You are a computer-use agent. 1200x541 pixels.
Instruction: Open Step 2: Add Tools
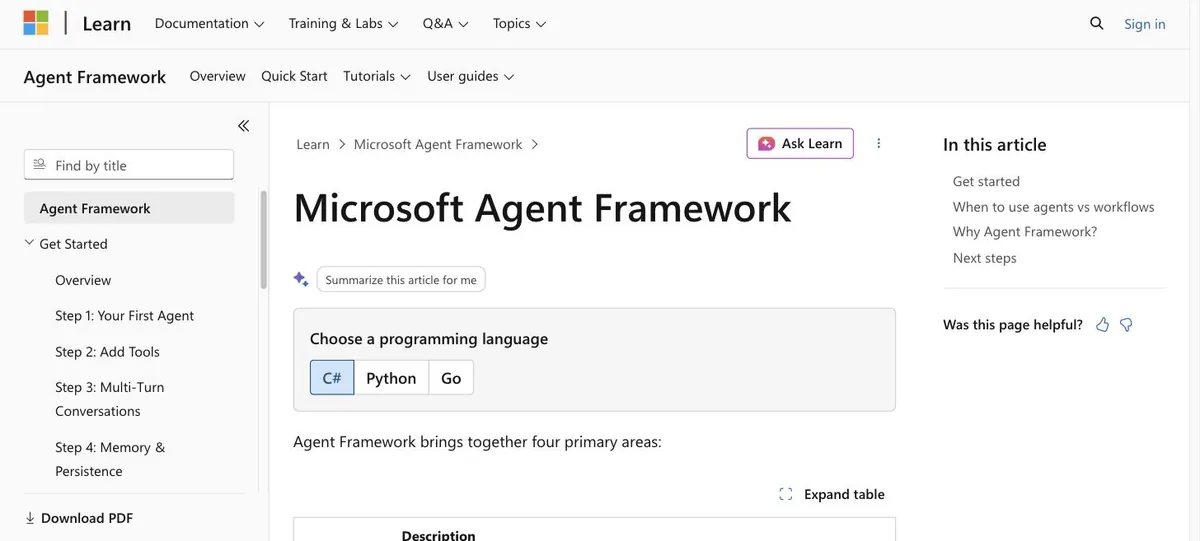107,352
